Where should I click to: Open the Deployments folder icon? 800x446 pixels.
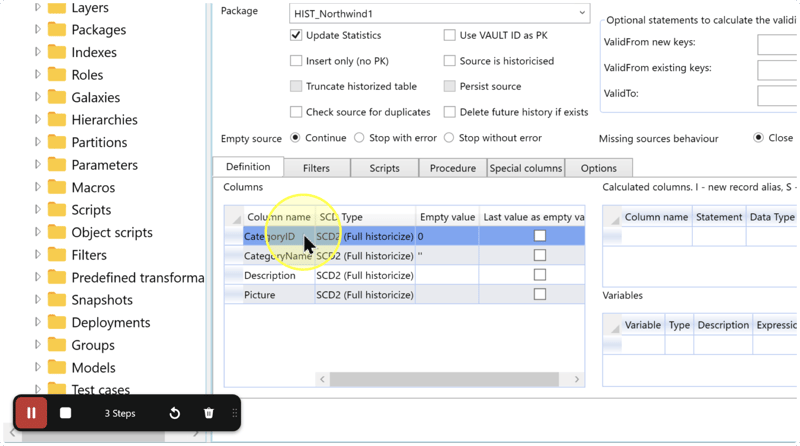click(57, 323)
